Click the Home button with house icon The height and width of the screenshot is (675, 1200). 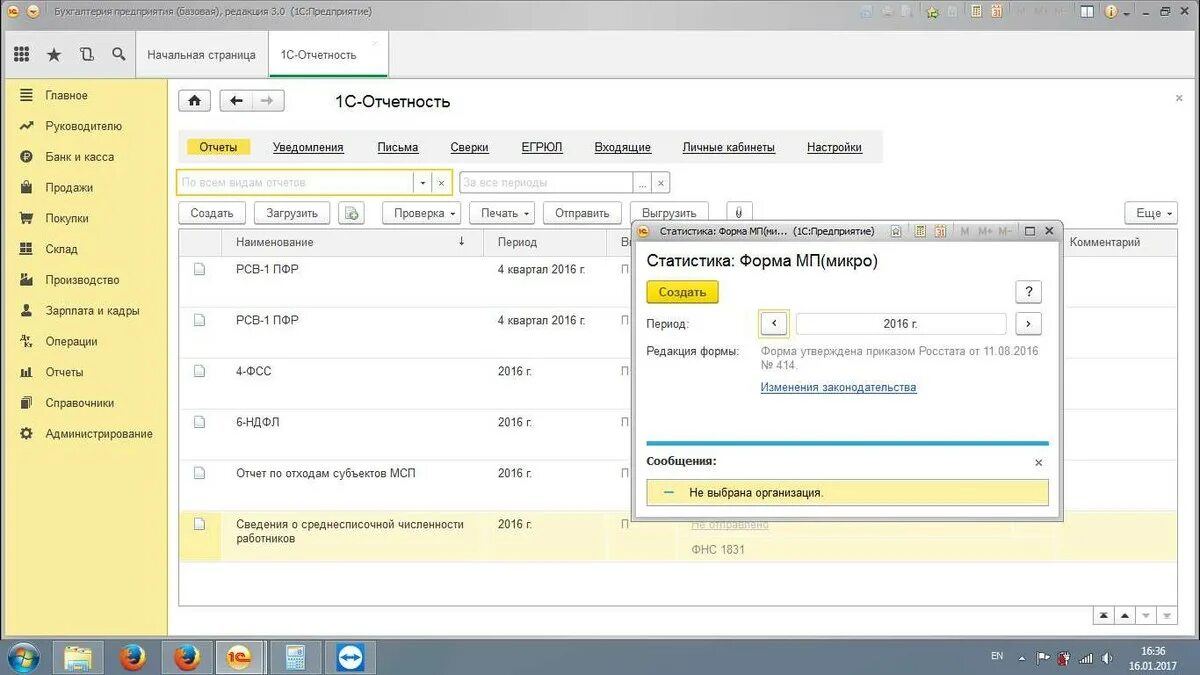point(194,101)
